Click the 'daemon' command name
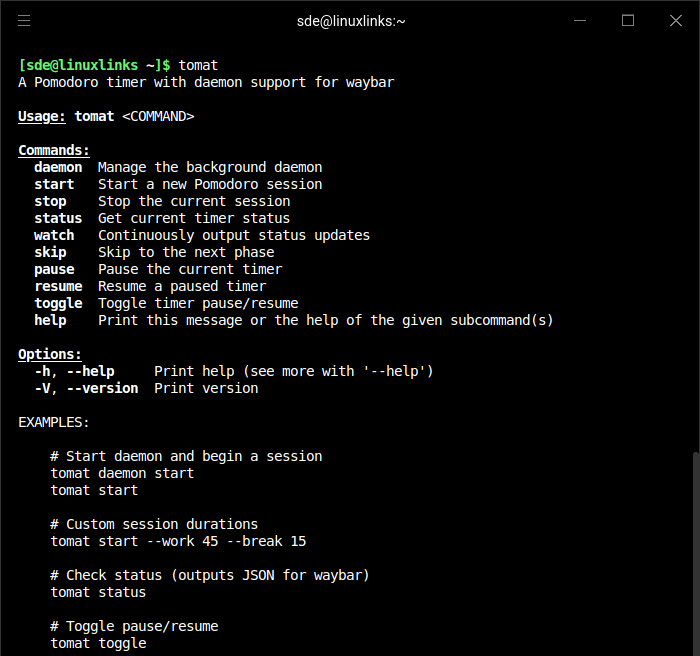Screen dimensions: 700x656 (x=58, y=167)
